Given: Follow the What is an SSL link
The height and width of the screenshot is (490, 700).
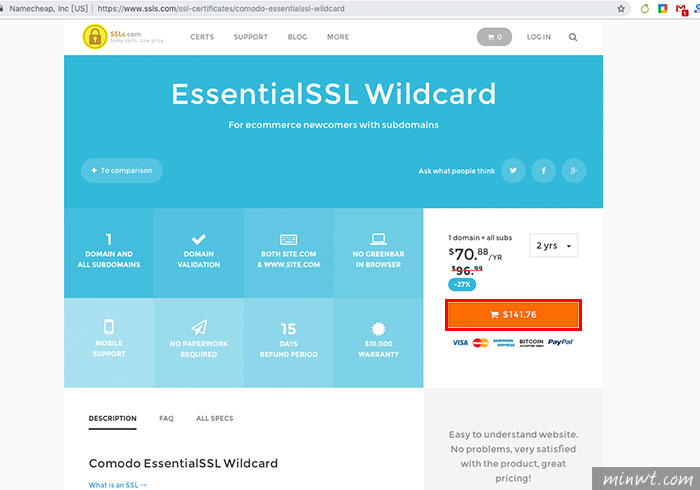Looking at the screenshot, I should 117,485.
